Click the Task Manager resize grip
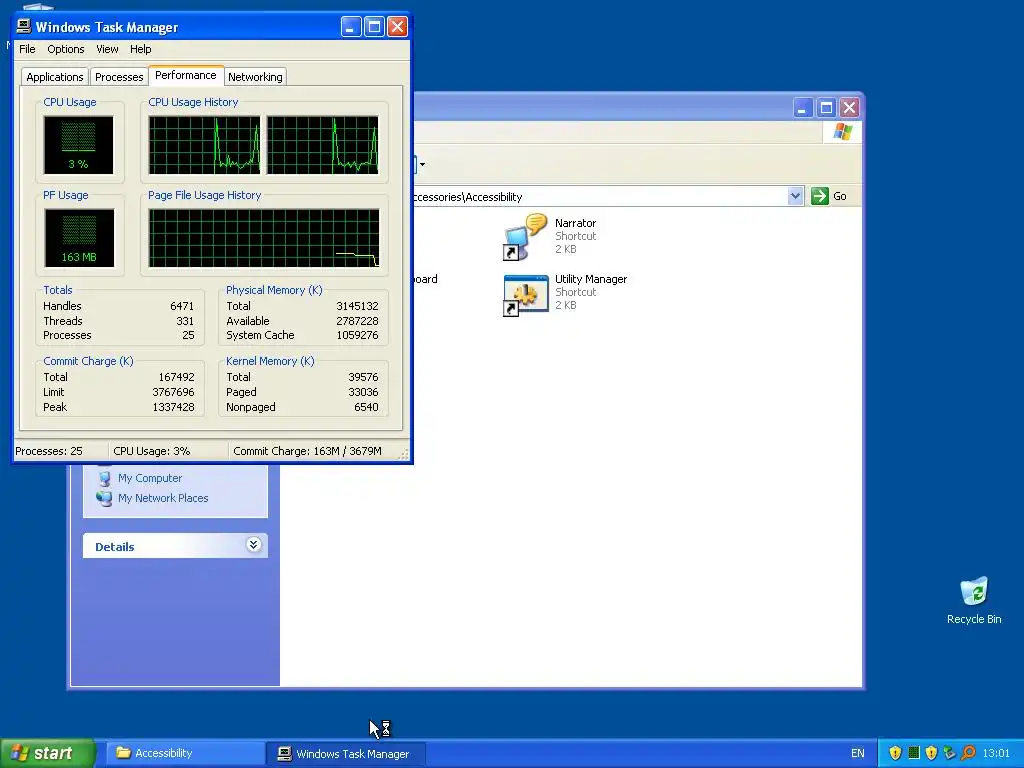Viewport: 1024px width, 768px height. tap(404, 454)
